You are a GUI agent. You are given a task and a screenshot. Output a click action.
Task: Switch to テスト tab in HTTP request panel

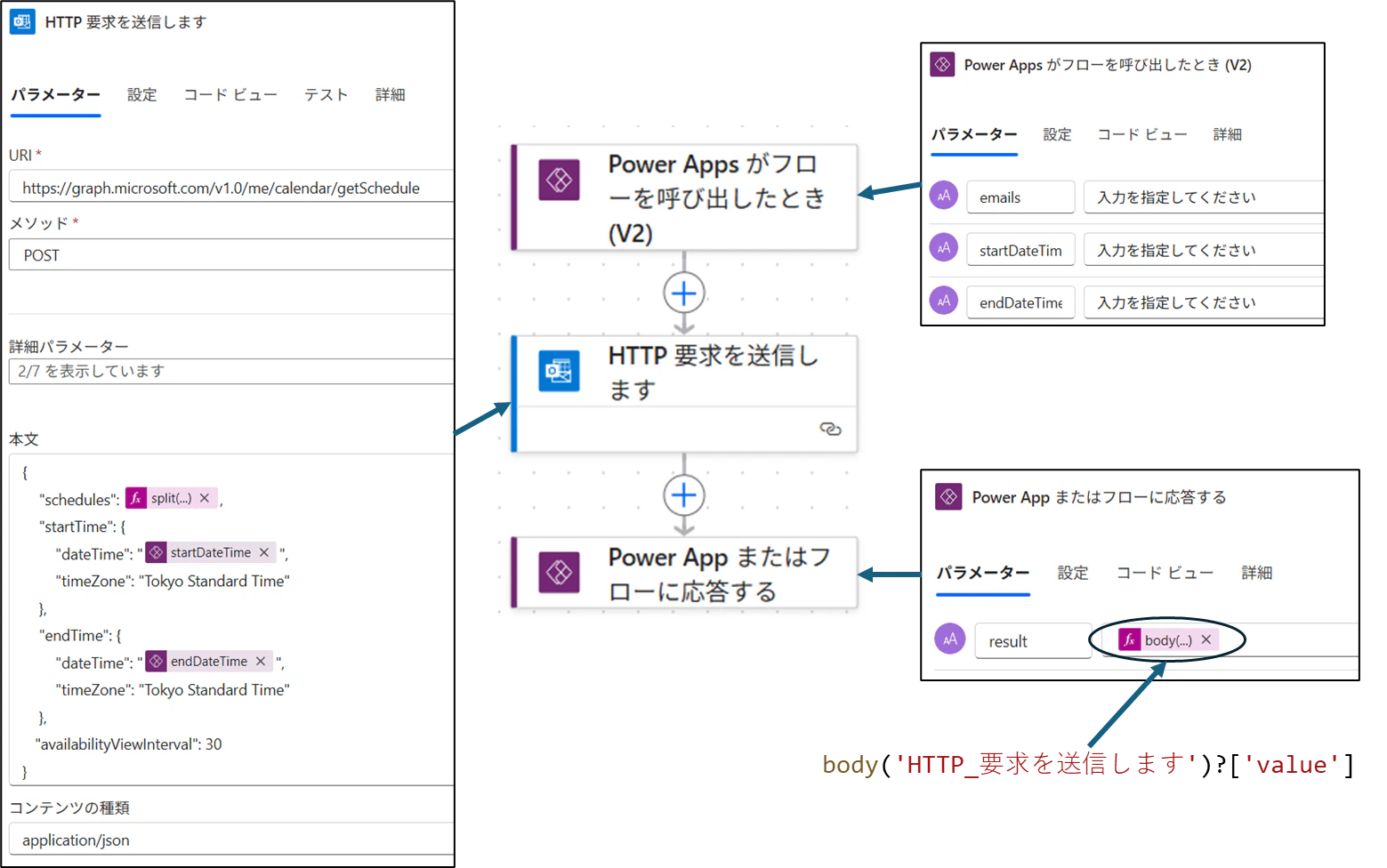pyautogui.click(x=327, y=94)
